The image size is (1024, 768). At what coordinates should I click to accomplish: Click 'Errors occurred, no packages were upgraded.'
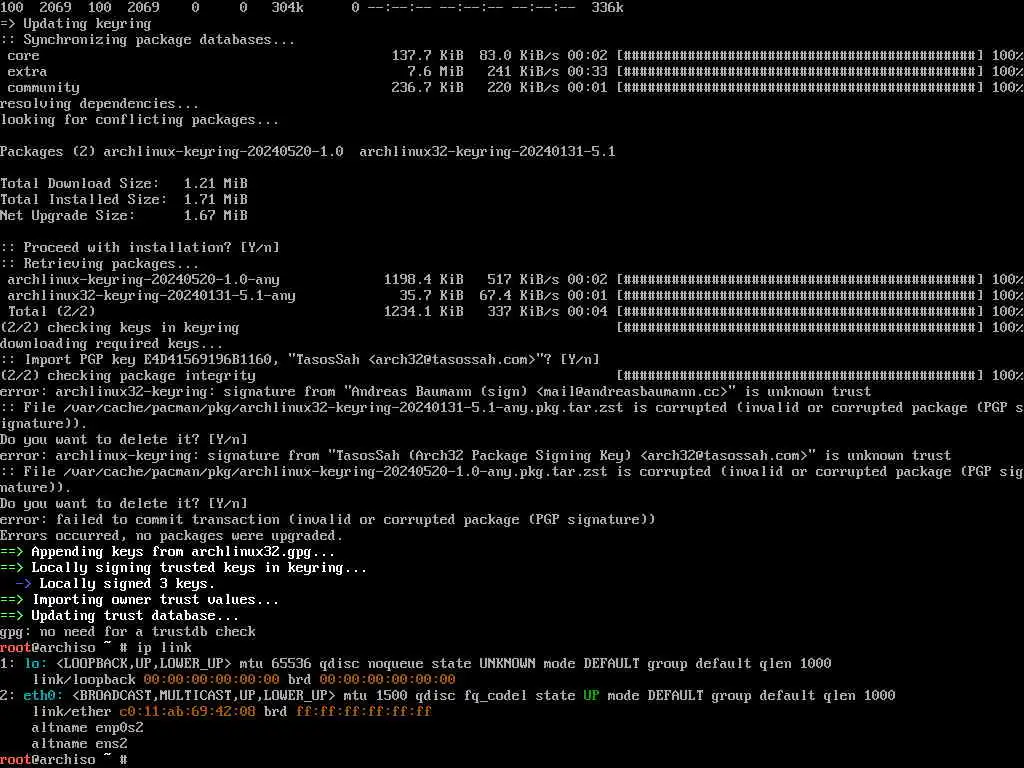[x=172, y=536]
